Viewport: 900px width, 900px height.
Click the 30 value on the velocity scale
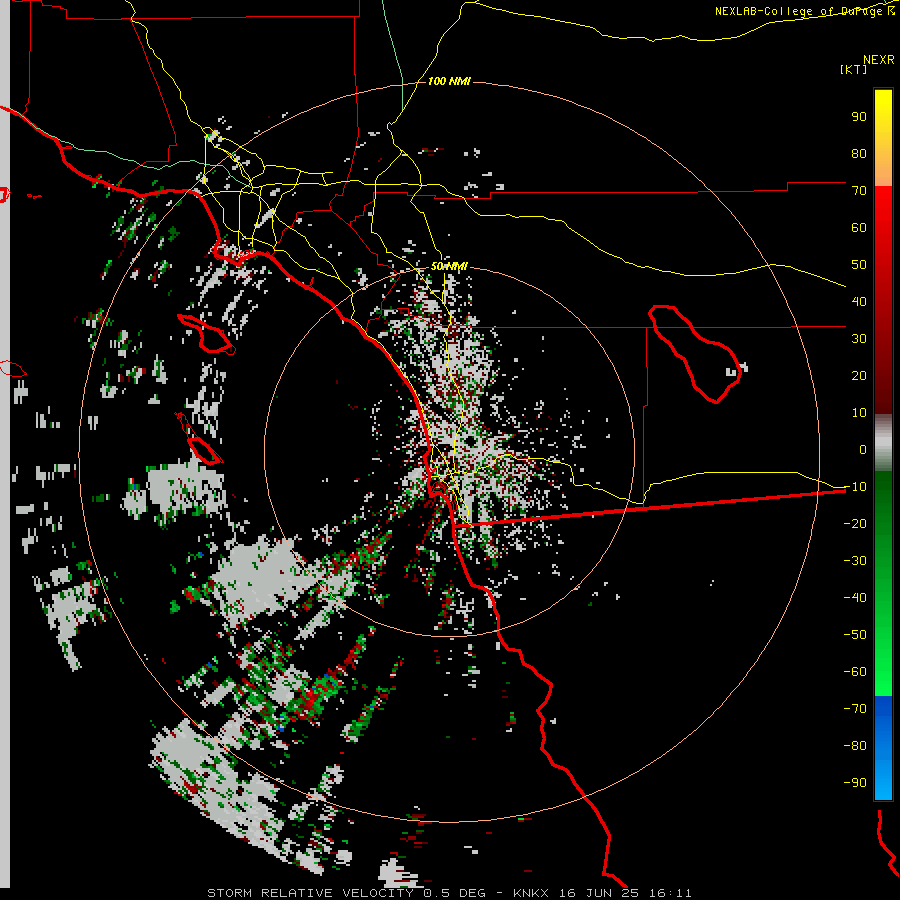859,339
